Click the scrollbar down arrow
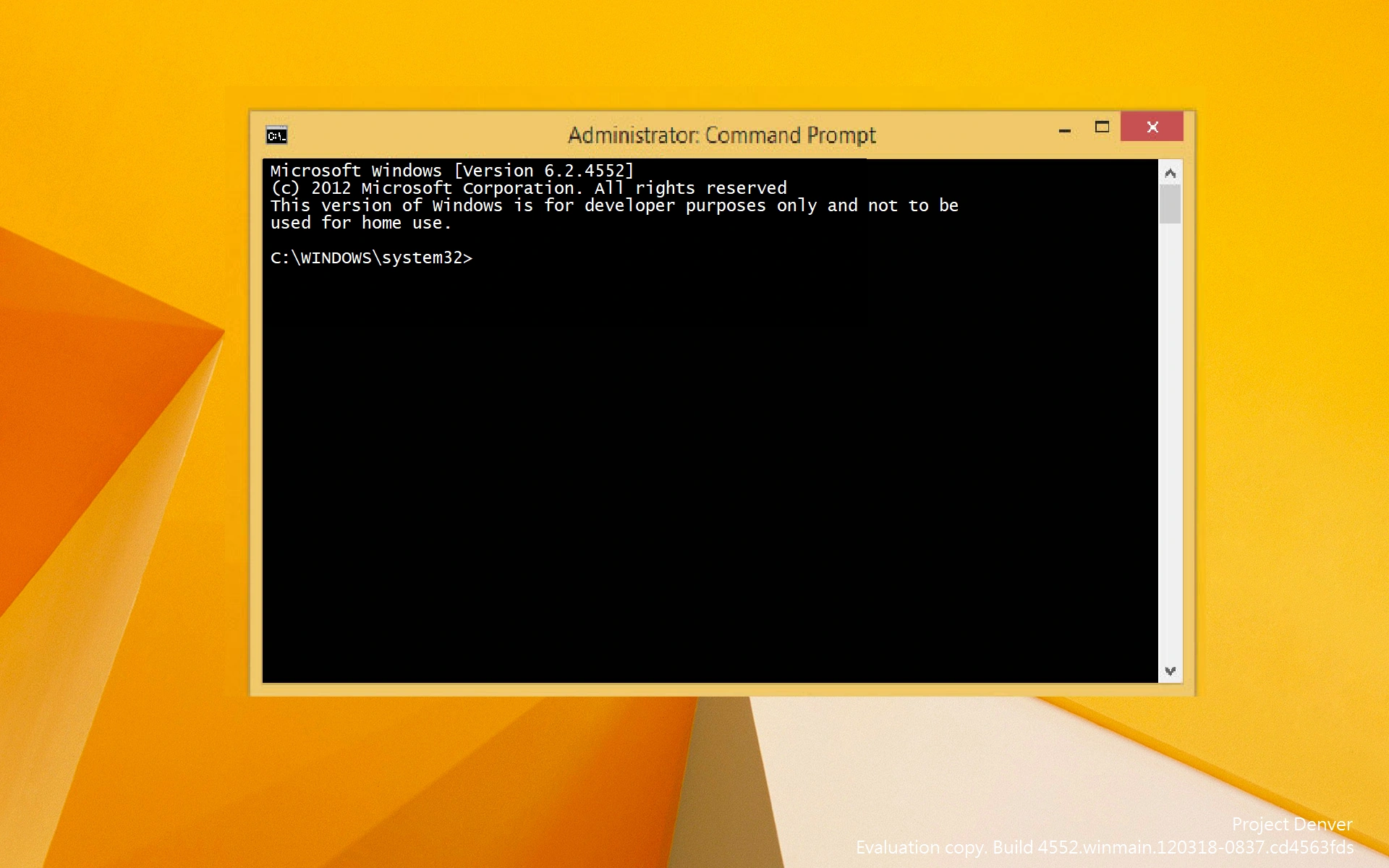 click(x=1170, y=671)
